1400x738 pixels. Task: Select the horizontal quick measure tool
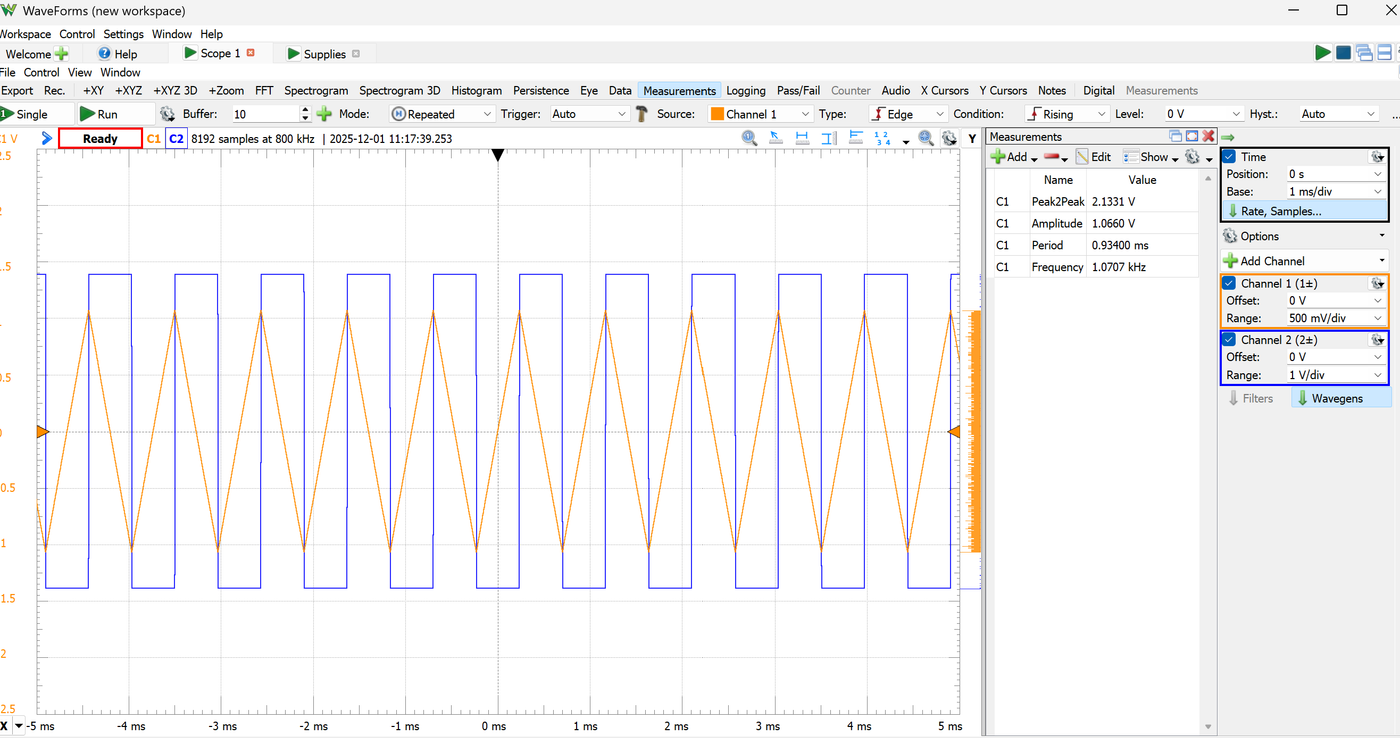pyautogui.click(x=803, y=139)
